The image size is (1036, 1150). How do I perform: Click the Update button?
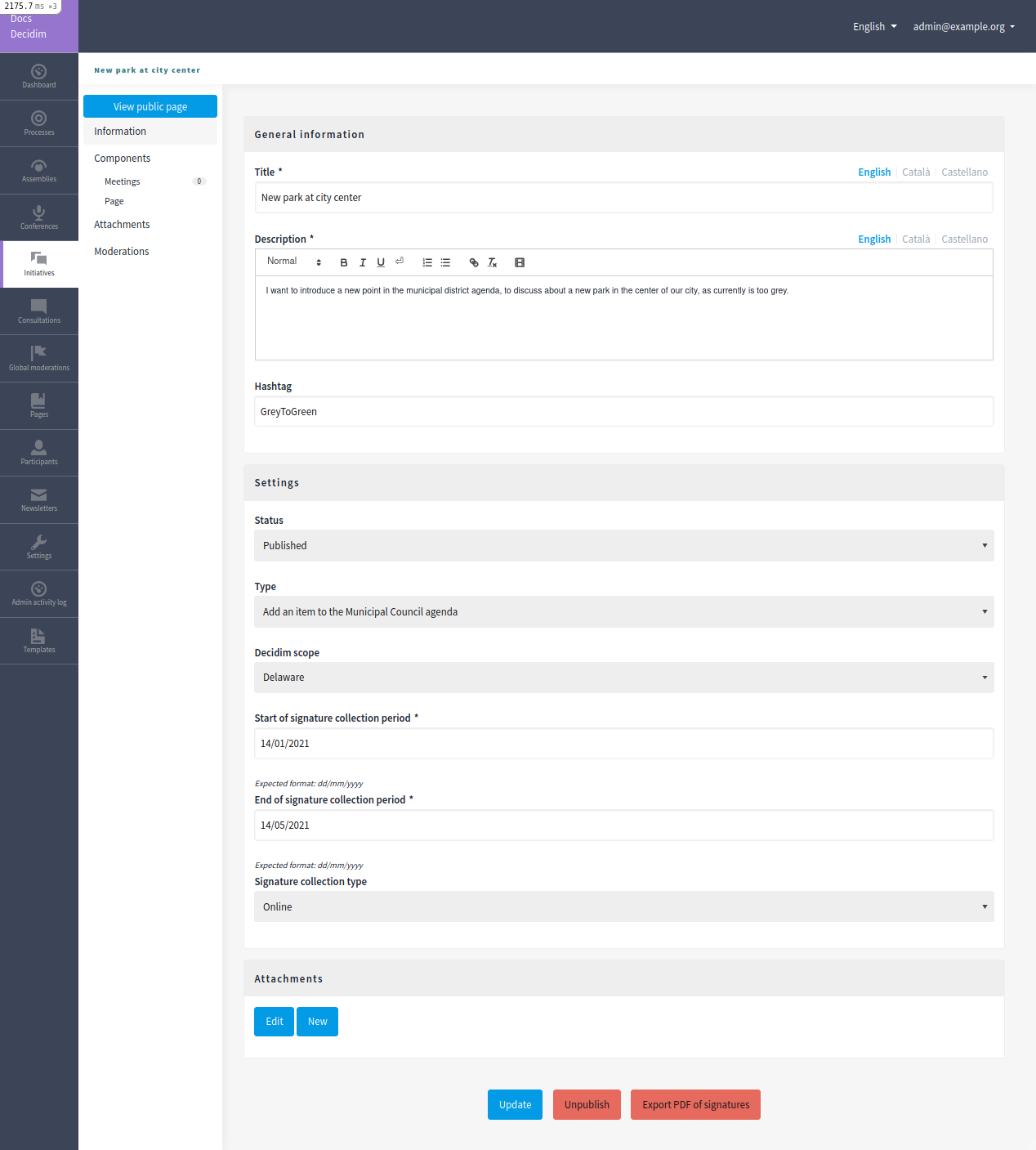(515, 1104)
